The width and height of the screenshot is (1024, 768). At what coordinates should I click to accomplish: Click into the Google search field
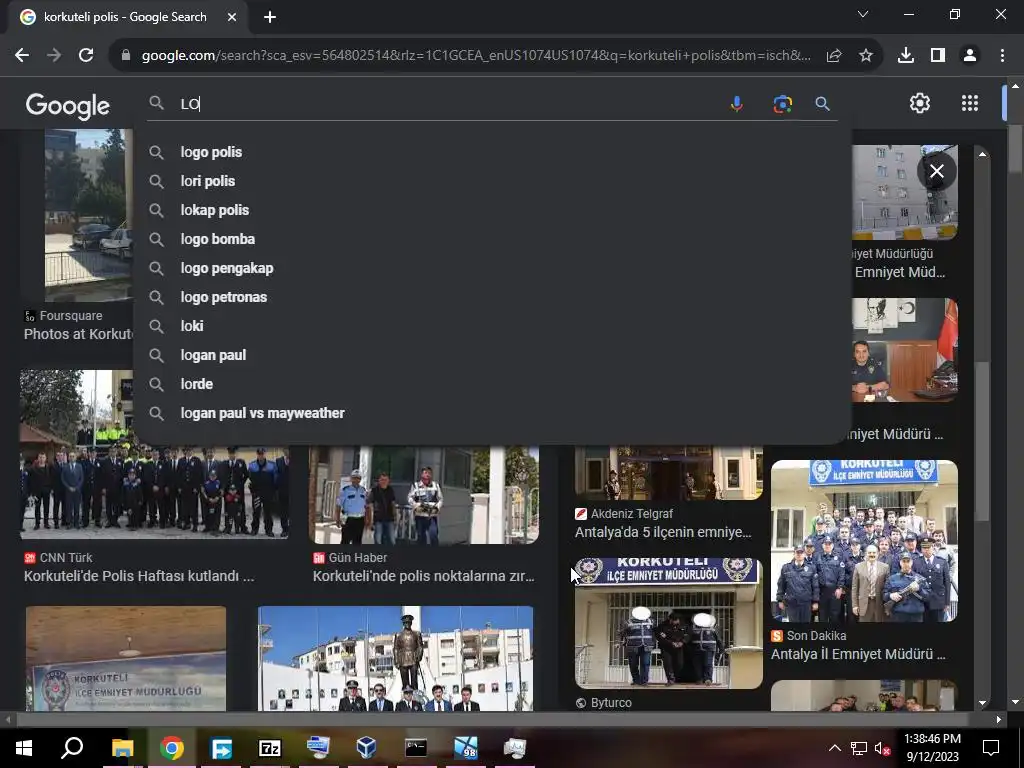(x=451, y=104)
